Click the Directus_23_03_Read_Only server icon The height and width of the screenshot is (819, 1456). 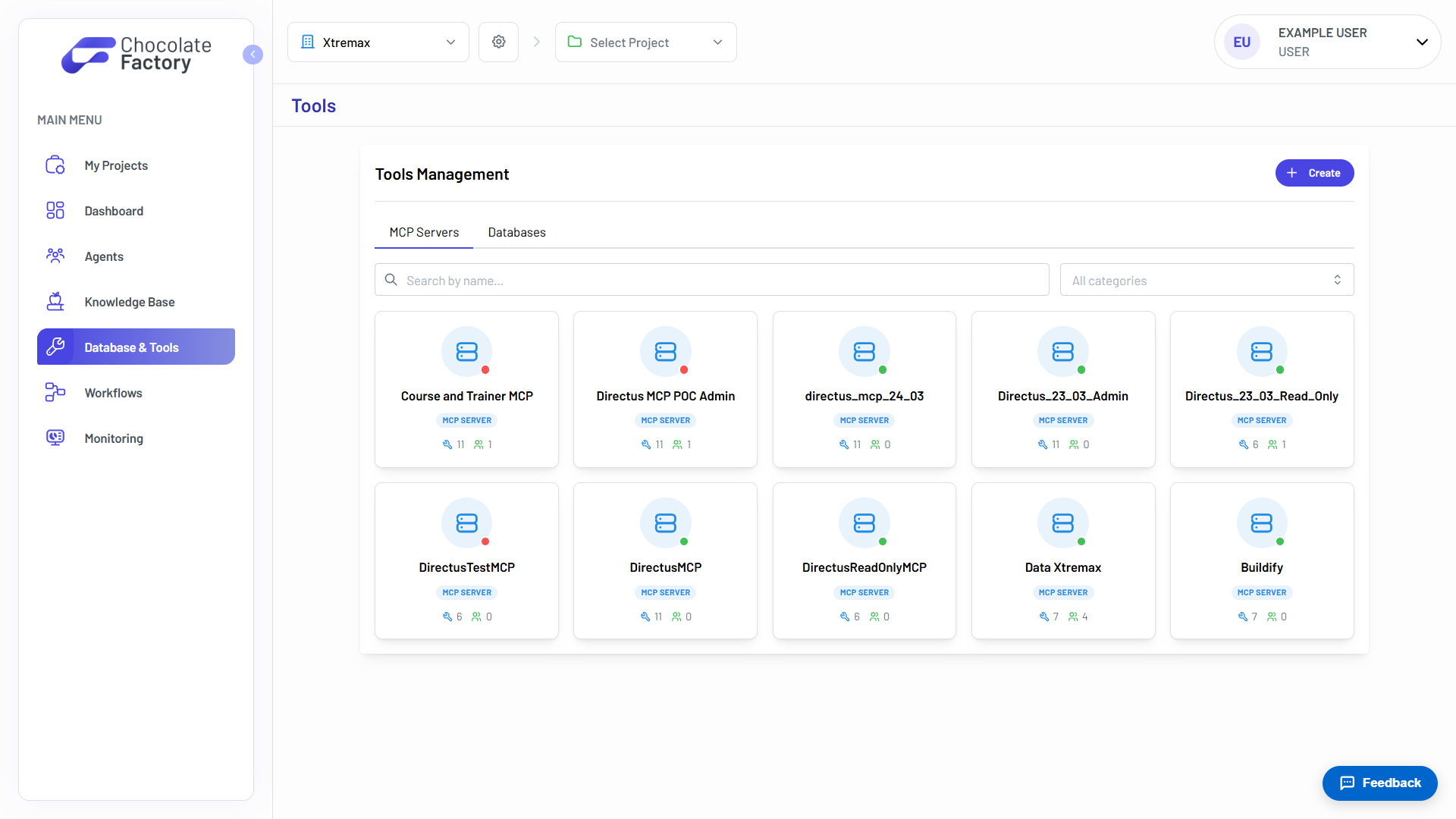tap(1262, 352)
